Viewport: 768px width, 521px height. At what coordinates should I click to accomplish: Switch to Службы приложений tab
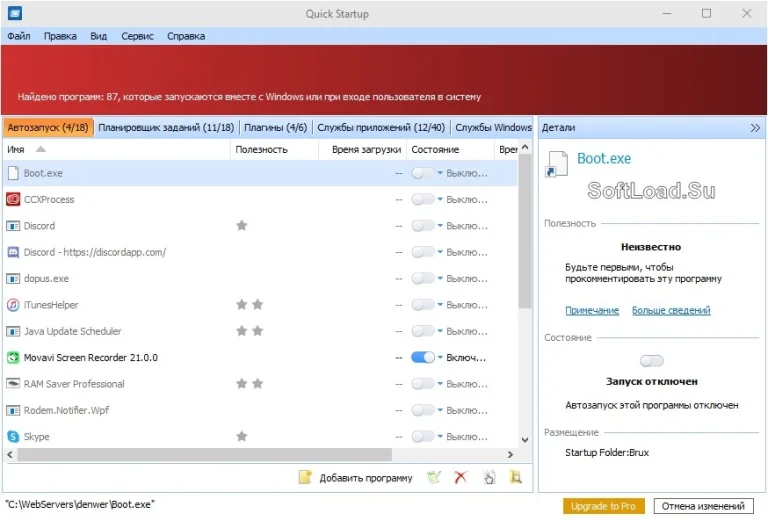click(x=381, y=127)
